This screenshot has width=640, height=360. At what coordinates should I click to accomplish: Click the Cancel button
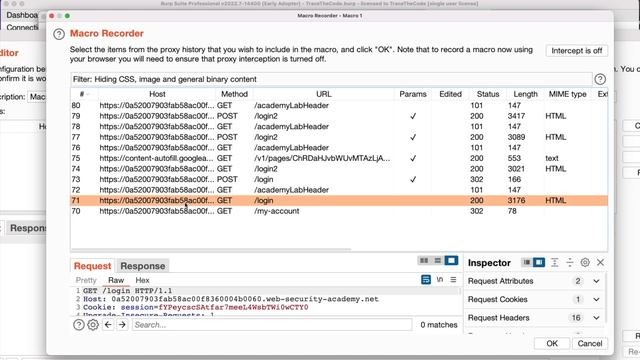590,344
